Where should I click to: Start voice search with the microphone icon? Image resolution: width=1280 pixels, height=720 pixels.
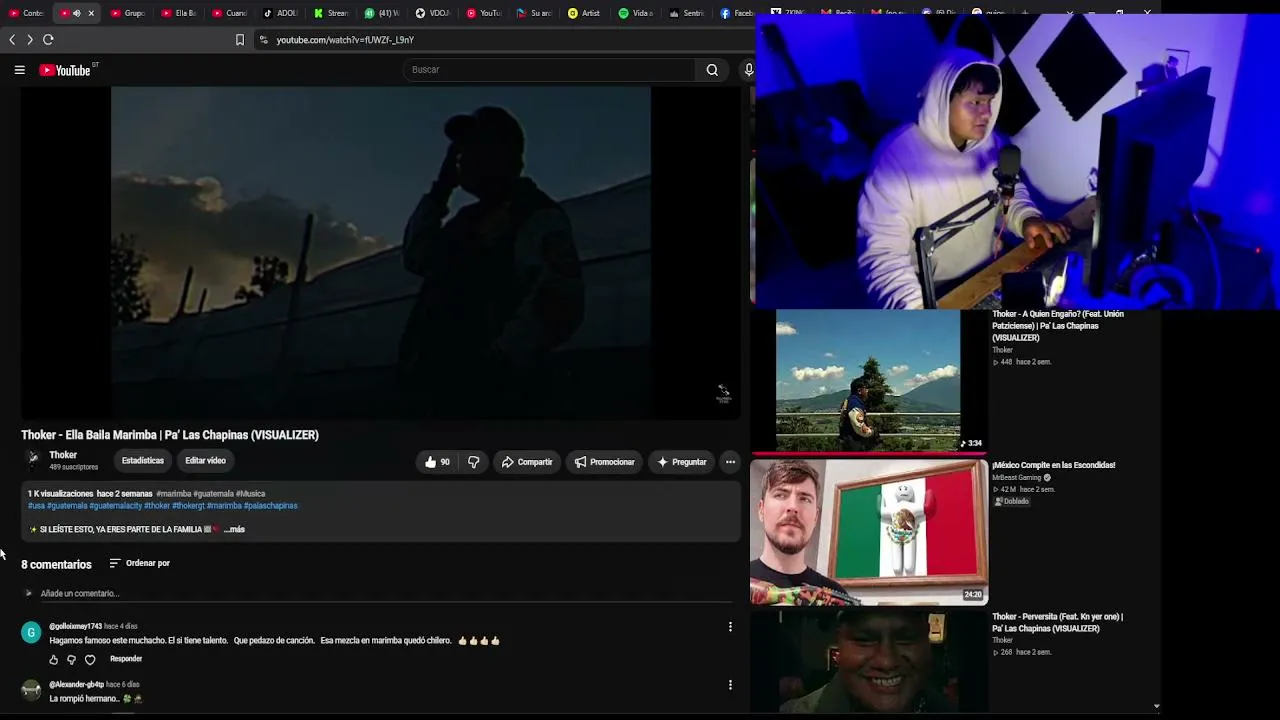(x=748, y=70)
